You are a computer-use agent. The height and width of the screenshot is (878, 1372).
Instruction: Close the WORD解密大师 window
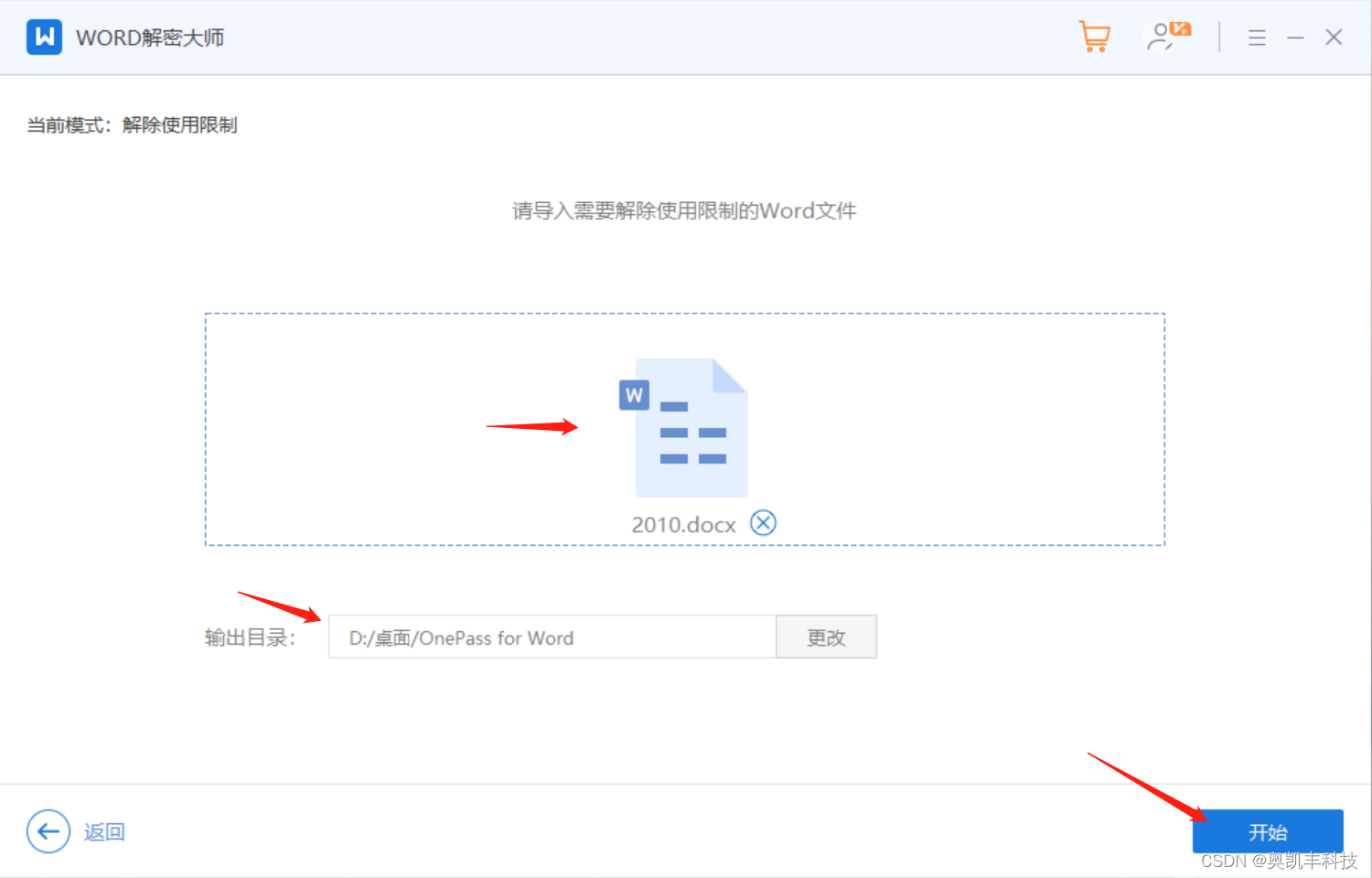(1334, 37)
